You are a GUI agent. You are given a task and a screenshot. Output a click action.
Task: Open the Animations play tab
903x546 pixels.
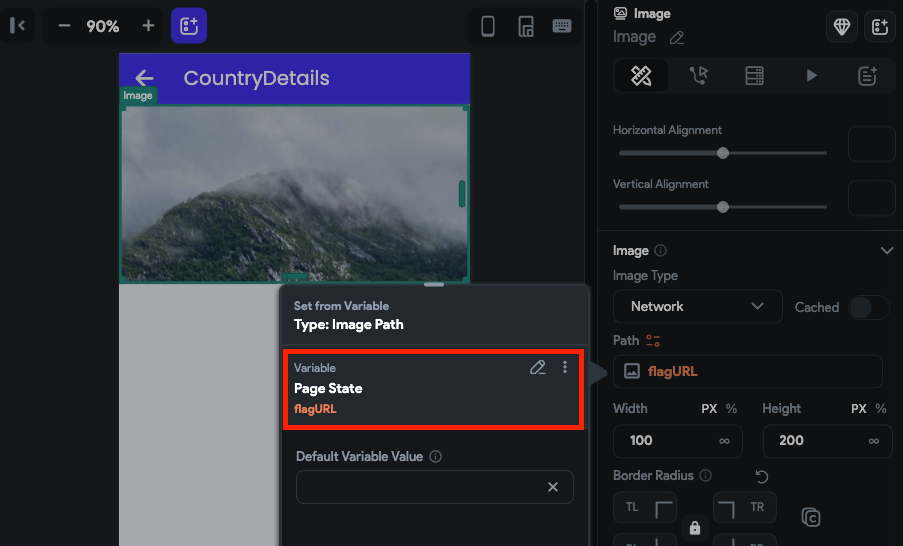coord(811,75)
